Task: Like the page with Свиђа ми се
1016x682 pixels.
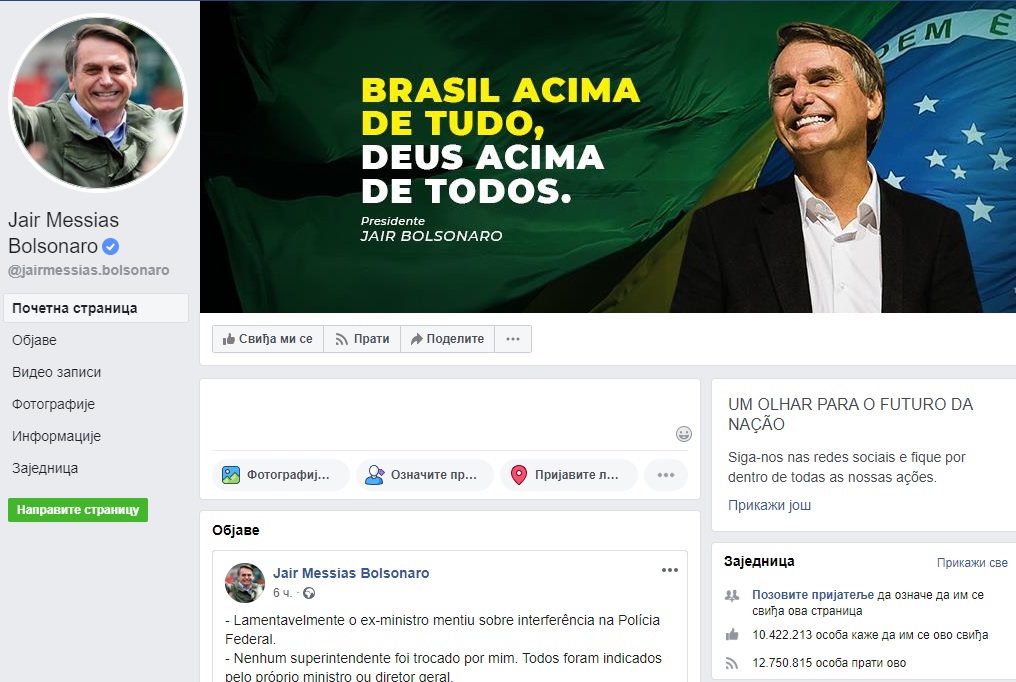Action: point(268,339)
